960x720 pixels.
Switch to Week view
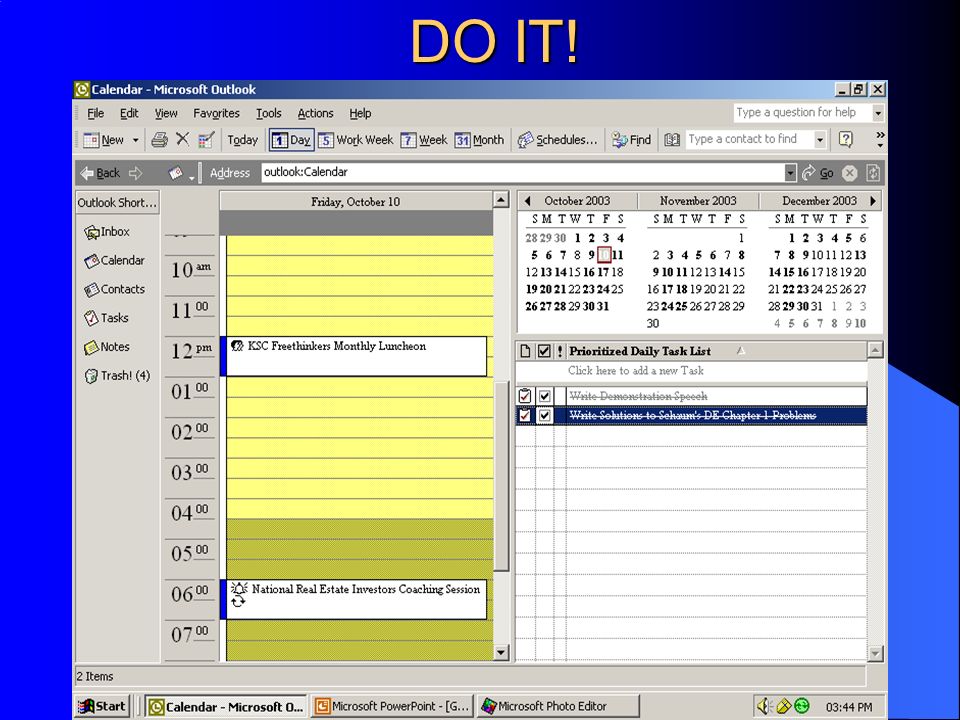[x=424, y=140]
